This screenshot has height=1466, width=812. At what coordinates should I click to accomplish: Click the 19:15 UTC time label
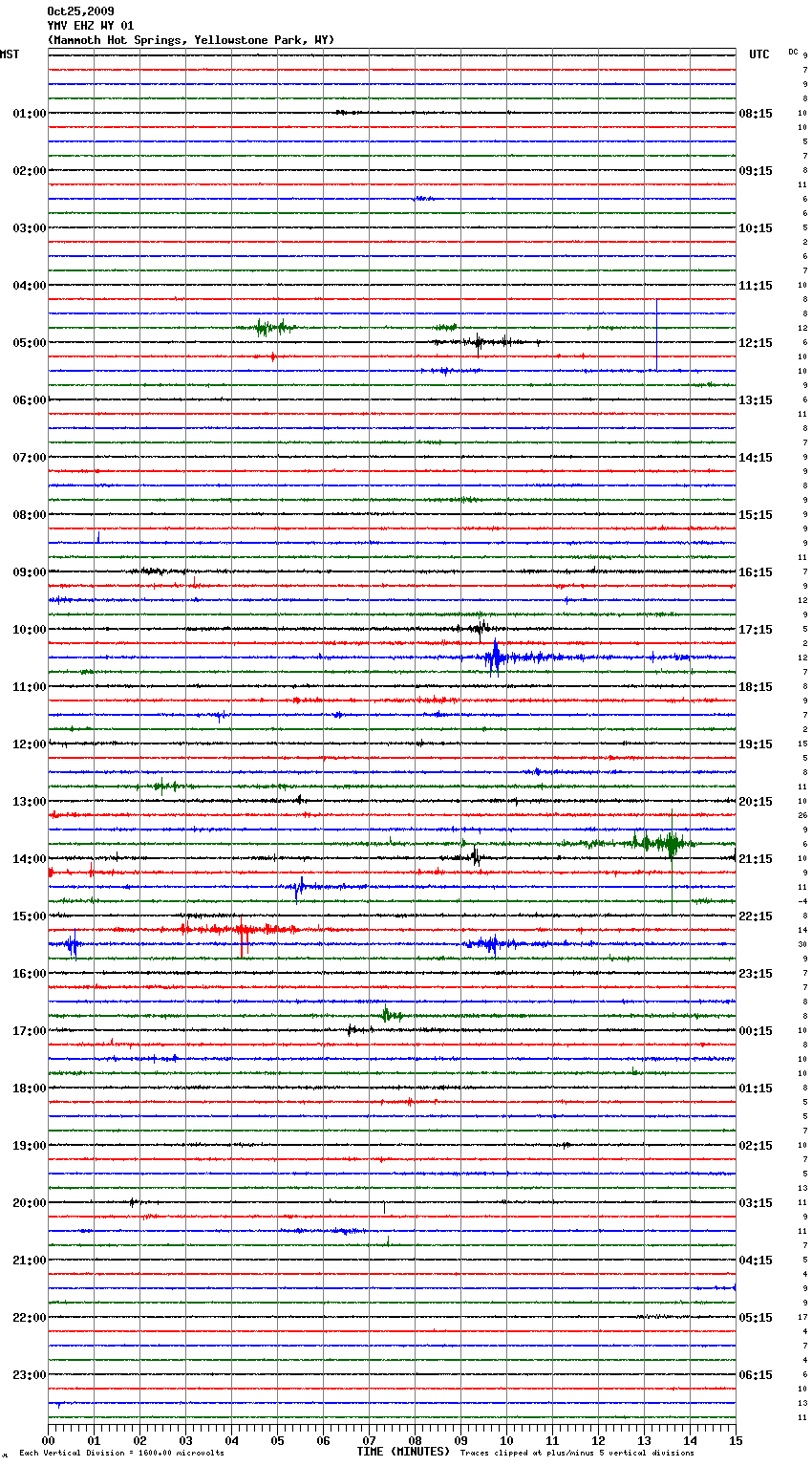pyautogui.click(x=756, y=744)
